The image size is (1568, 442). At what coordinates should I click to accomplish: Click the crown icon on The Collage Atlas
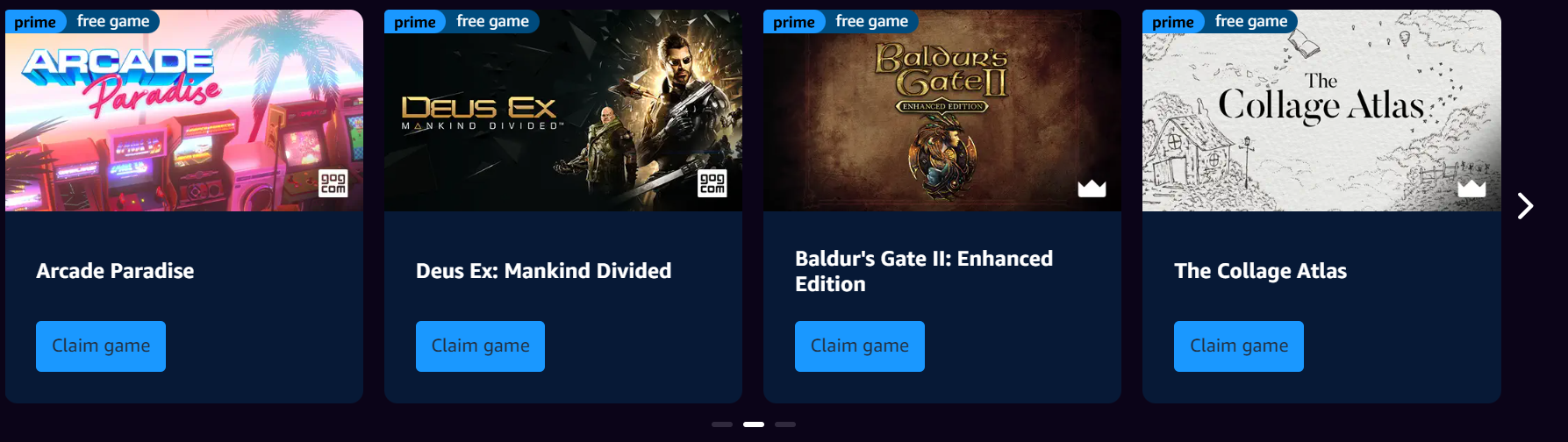click(x=1471, y=188)
